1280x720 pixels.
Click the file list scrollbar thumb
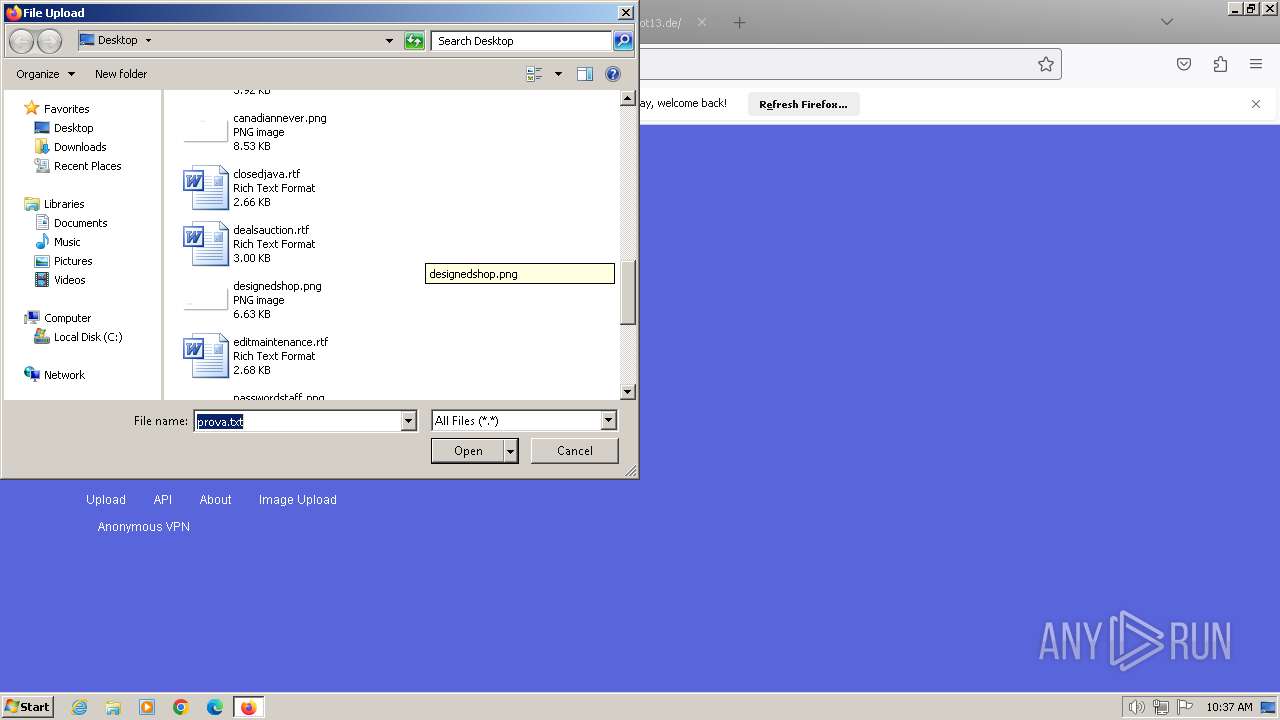coord(628,293)
